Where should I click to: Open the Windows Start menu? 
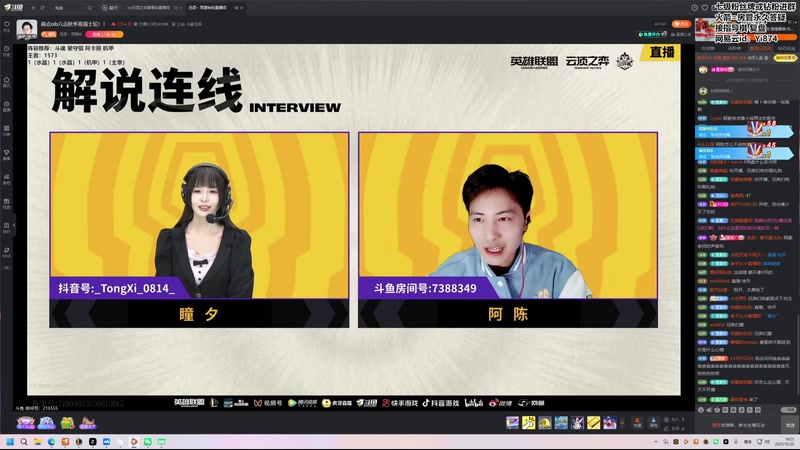coord(10,442)
